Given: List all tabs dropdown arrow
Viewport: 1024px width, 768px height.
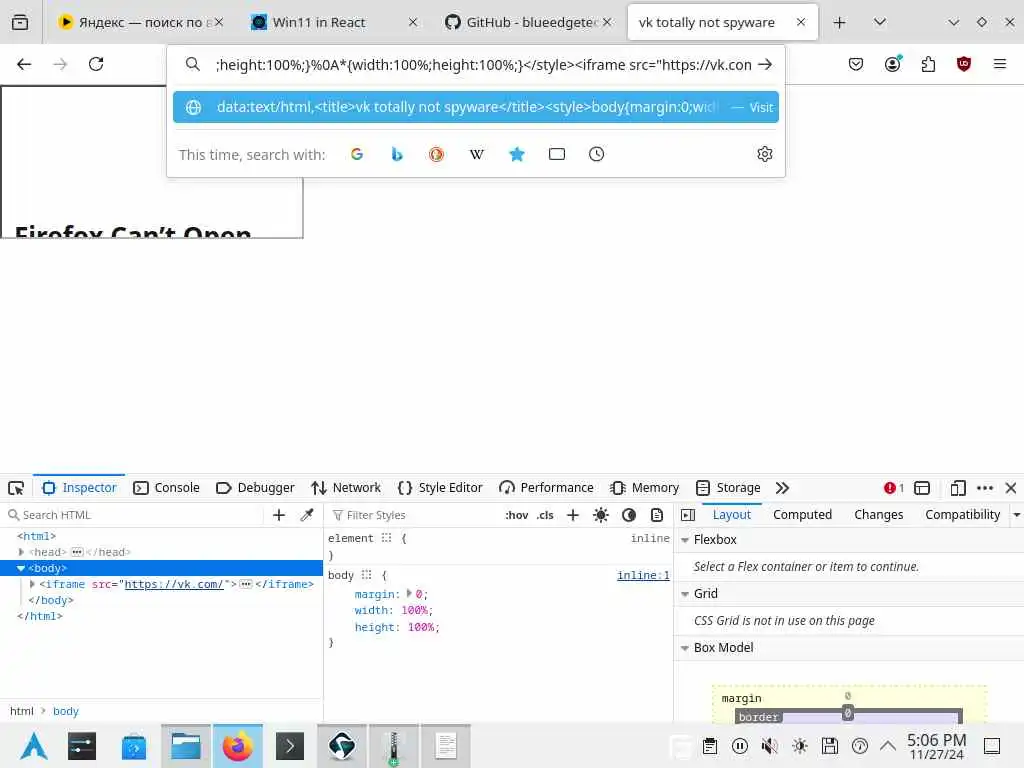Looking at the screenshot, I should 880,22.
